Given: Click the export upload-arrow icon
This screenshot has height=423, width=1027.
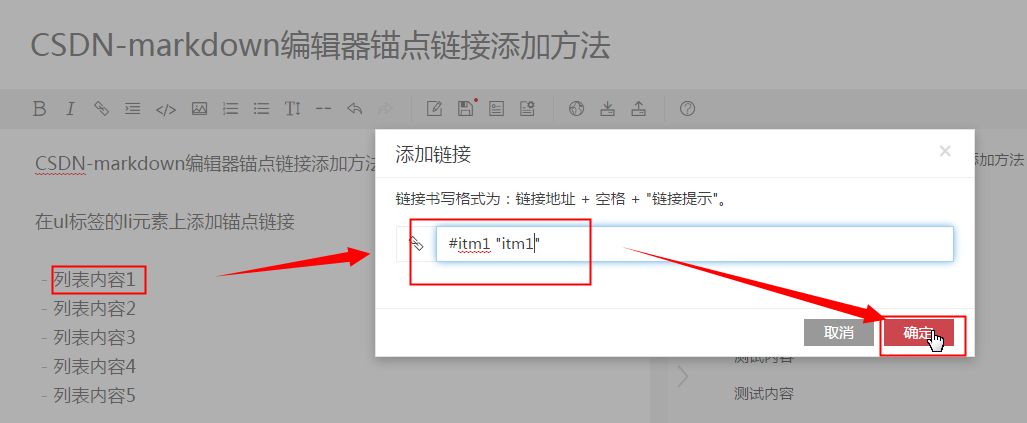Looking at the screenshot, I should point(639,109).
